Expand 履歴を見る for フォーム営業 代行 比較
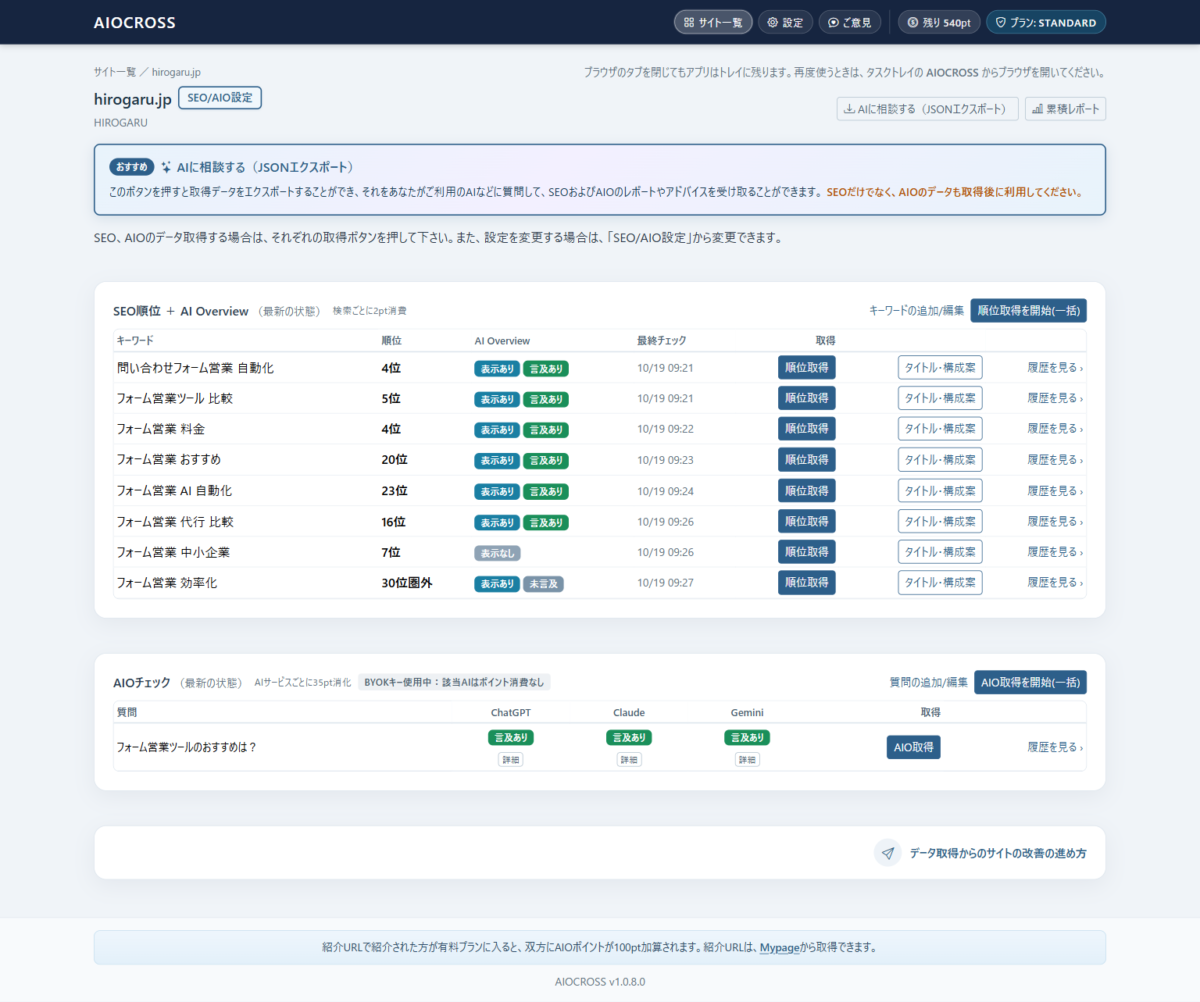Image resolution: width=1200 pixels, height=1002 pixels. click(x=1055, y=522)
